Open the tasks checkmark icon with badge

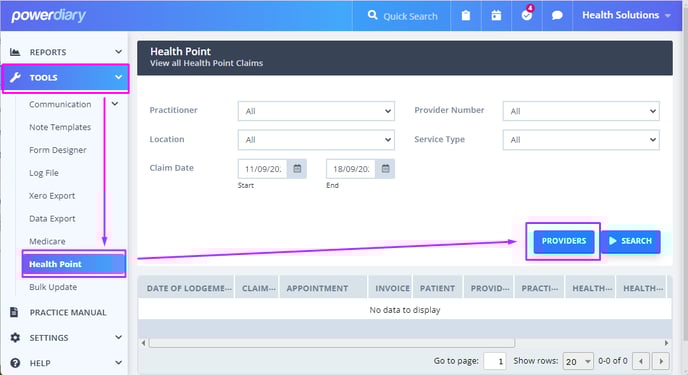[527, 15]
